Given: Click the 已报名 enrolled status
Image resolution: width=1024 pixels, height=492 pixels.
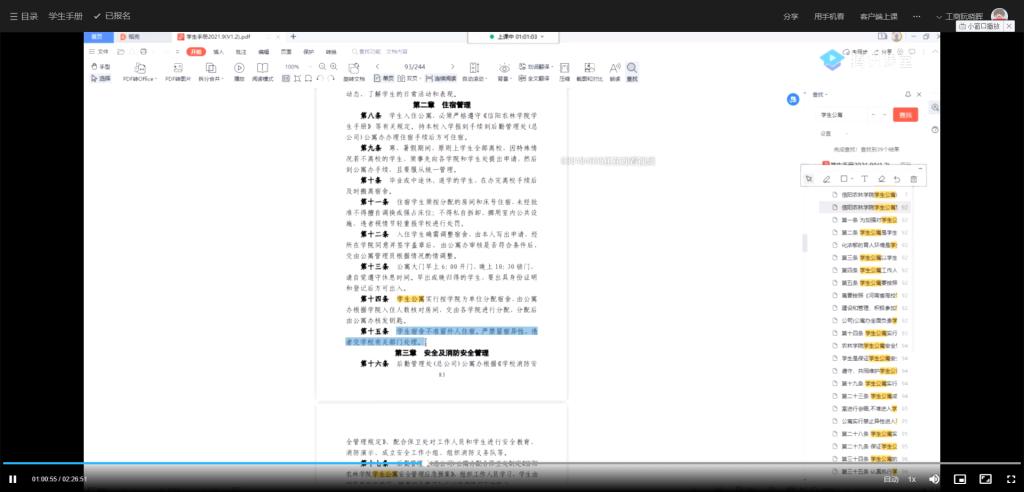Looking at the screenshot, I should (112, 16).
